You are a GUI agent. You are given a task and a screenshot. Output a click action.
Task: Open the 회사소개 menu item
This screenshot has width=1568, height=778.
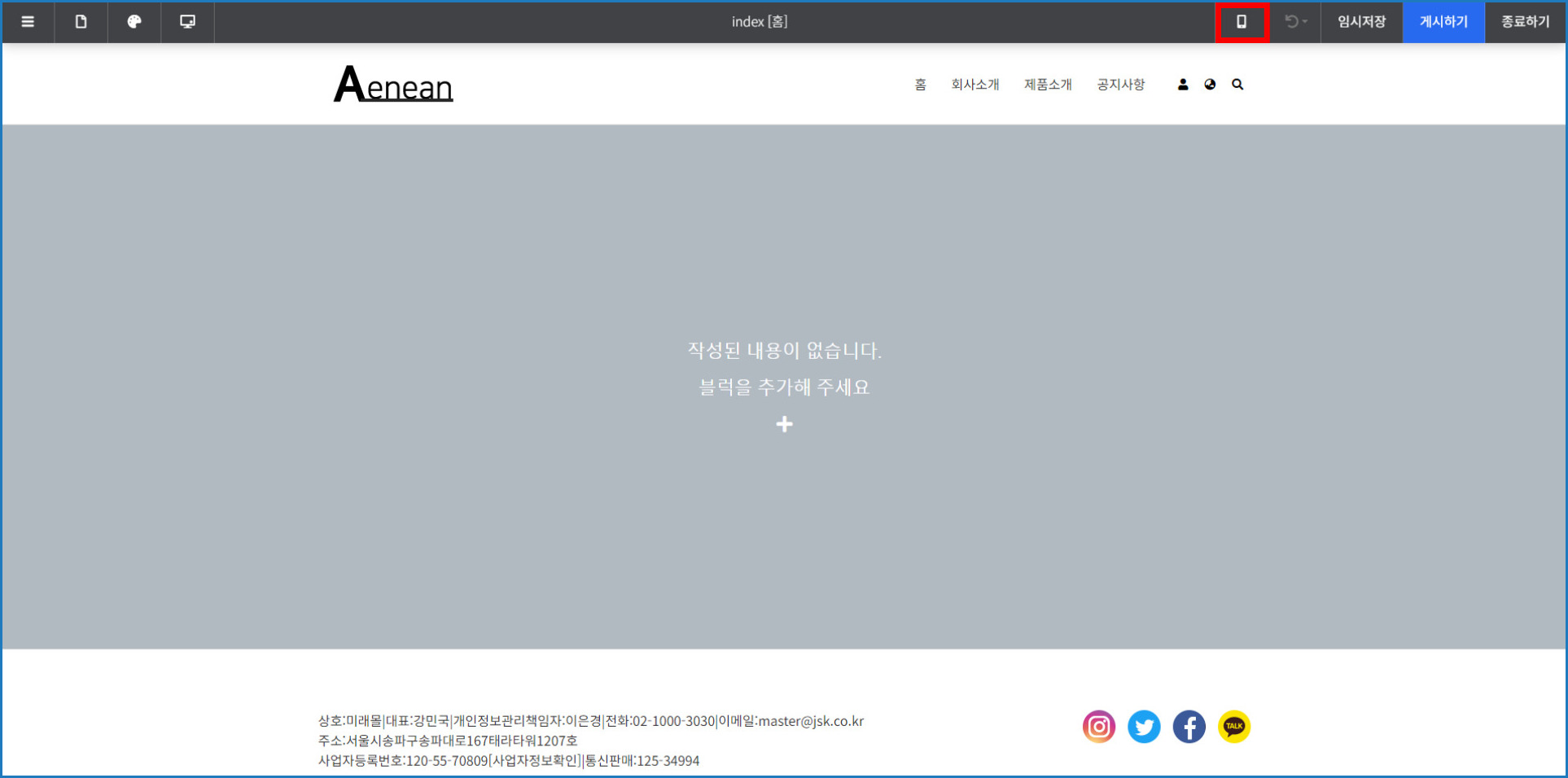[975, 85]
